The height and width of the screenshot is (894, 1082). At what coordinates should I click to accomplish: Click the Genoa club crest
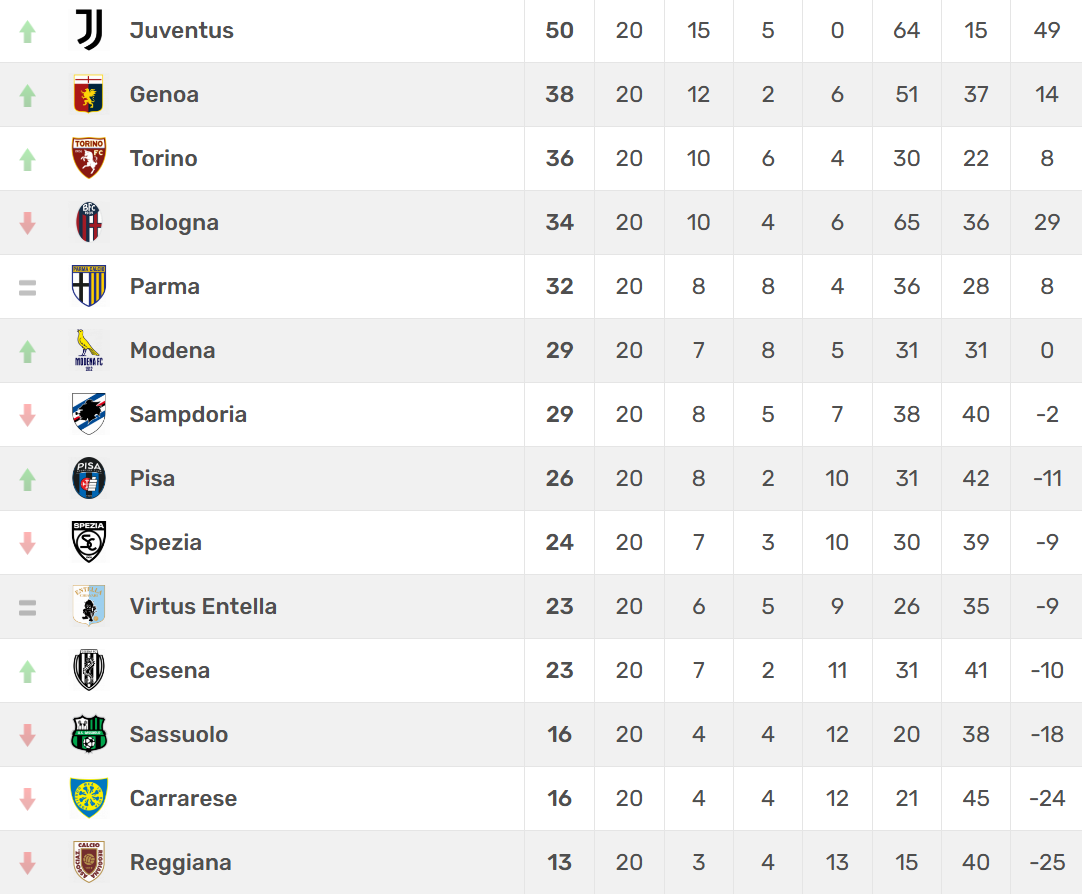pyautogui.click(x=89, y=94)
